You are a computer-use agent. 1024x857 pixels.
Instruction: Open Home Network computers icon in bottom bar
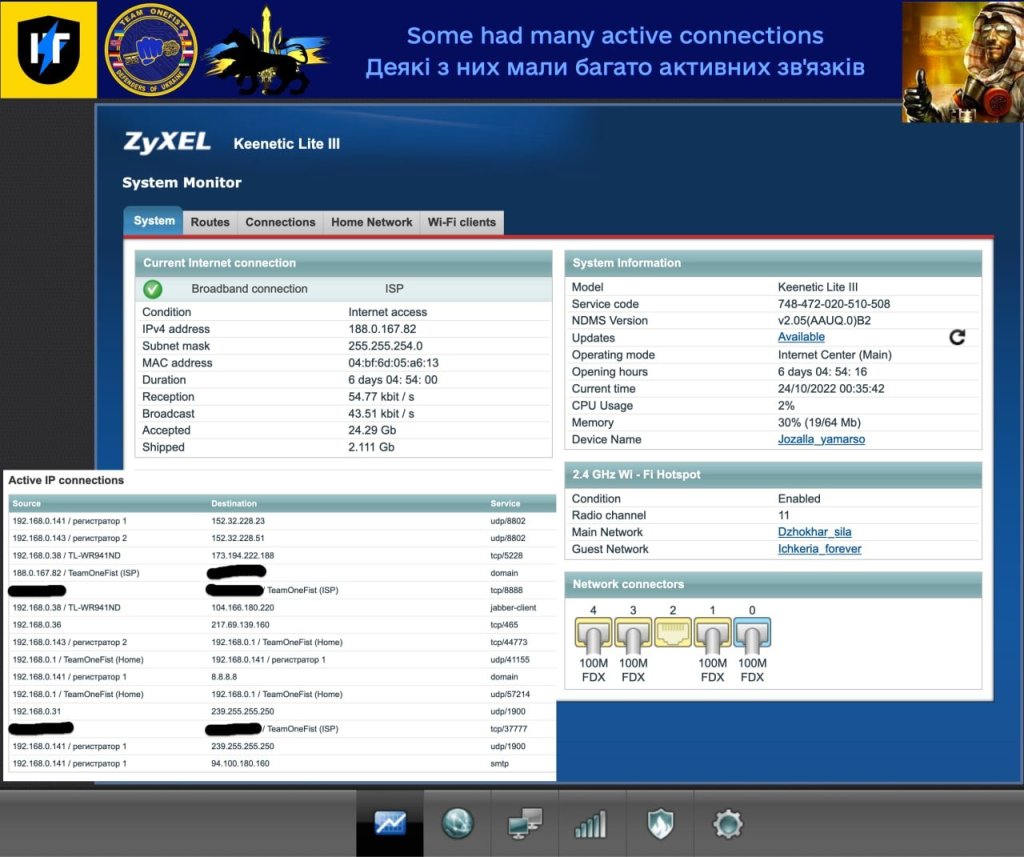(525, 823)
